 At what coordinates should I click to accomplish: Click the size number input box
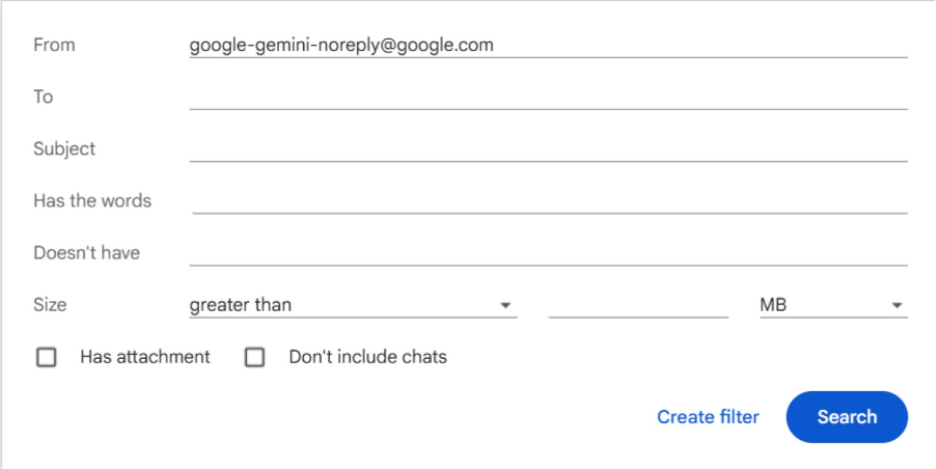(638, 305)
